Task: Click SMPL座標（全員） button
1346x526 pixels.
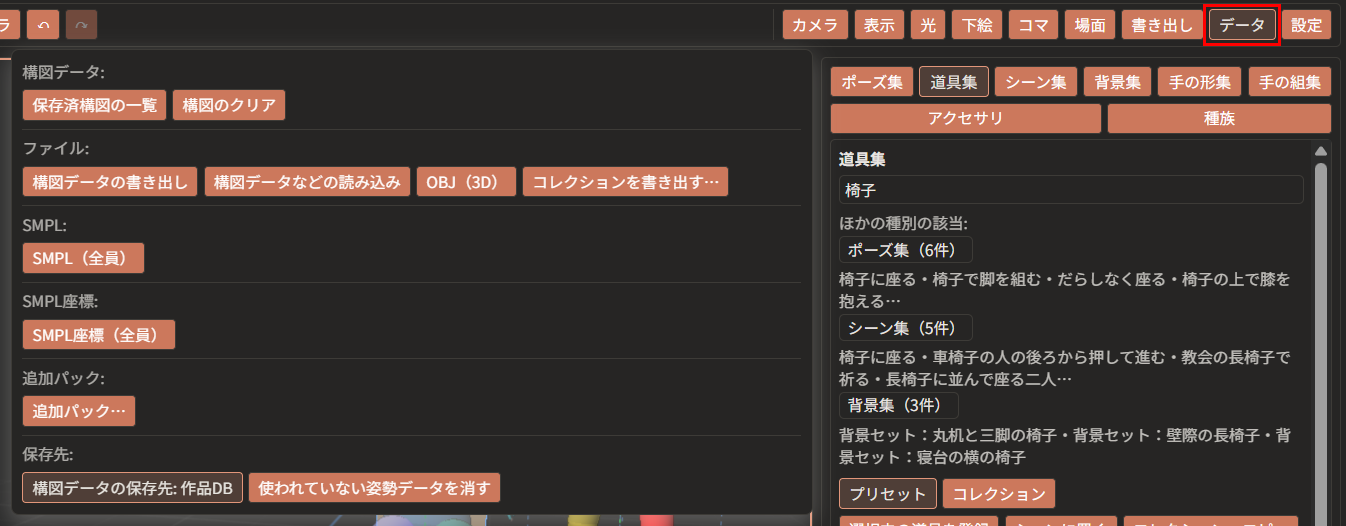Action: pos(99,334)
